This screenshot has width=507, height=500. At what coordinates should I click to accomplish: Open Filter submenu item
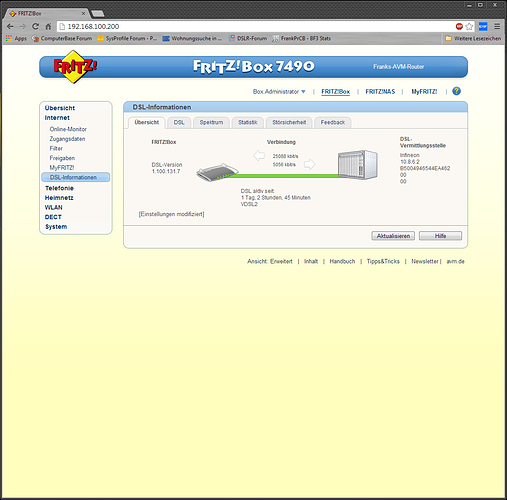56,148
